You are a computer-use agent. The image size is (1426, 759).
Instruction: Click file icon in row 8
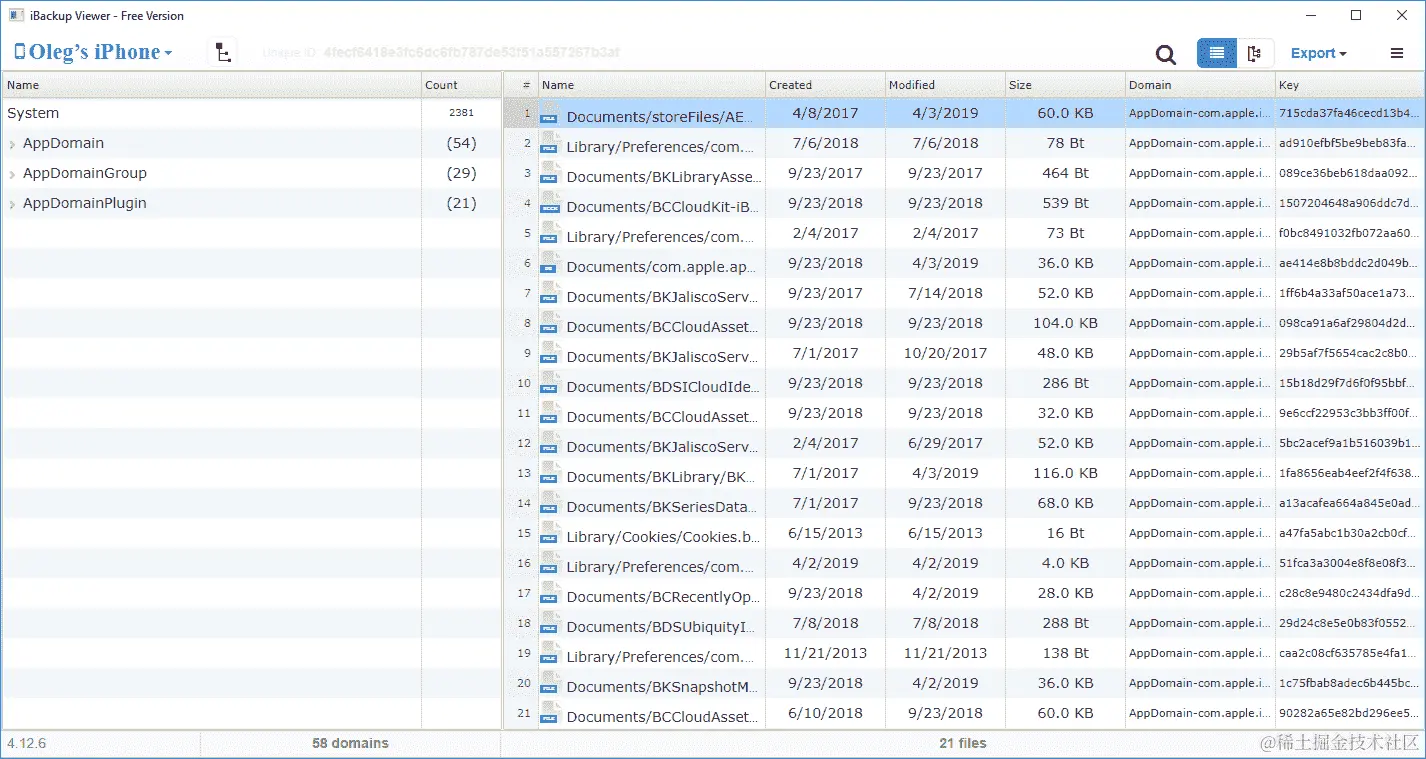coord(550,323)
